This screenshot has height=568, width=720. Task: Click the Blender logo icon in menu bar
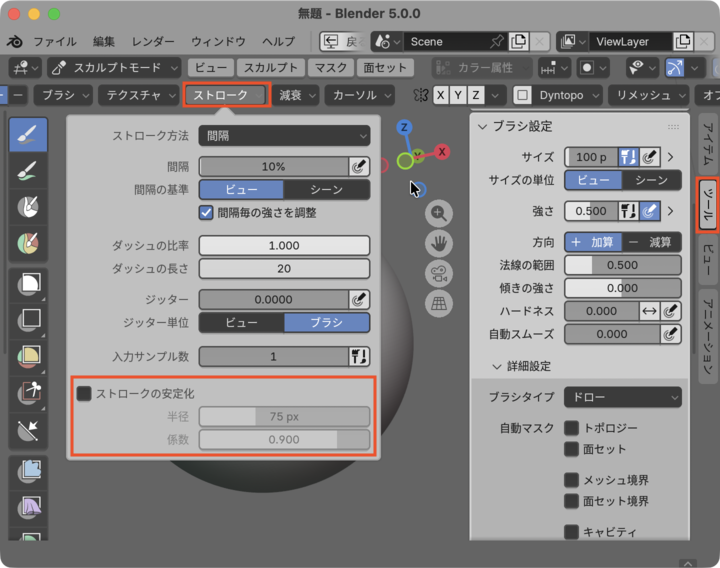tap(15, 42)
